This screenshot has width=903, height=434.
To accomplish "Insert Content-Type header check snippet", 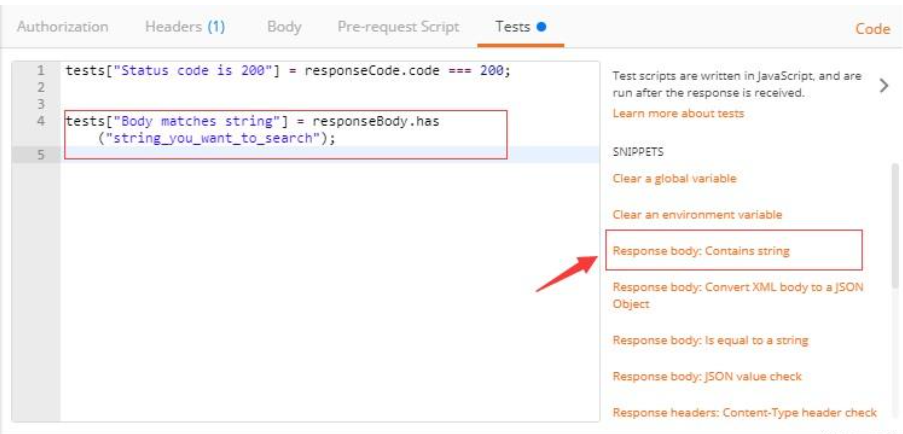I will (745, 413).
